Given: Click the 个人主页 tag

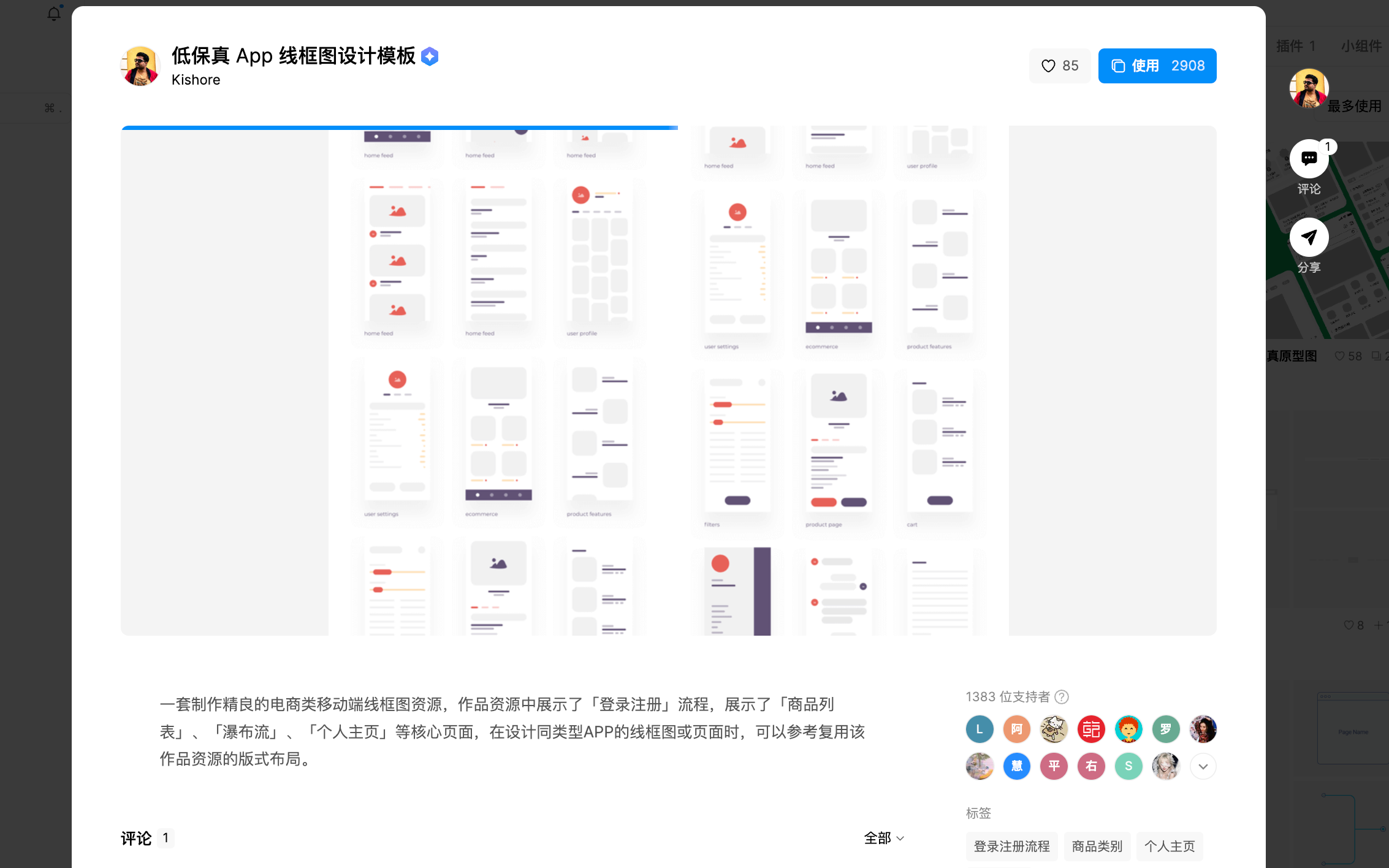Looking at the screenshot, I should [1169, 847].
